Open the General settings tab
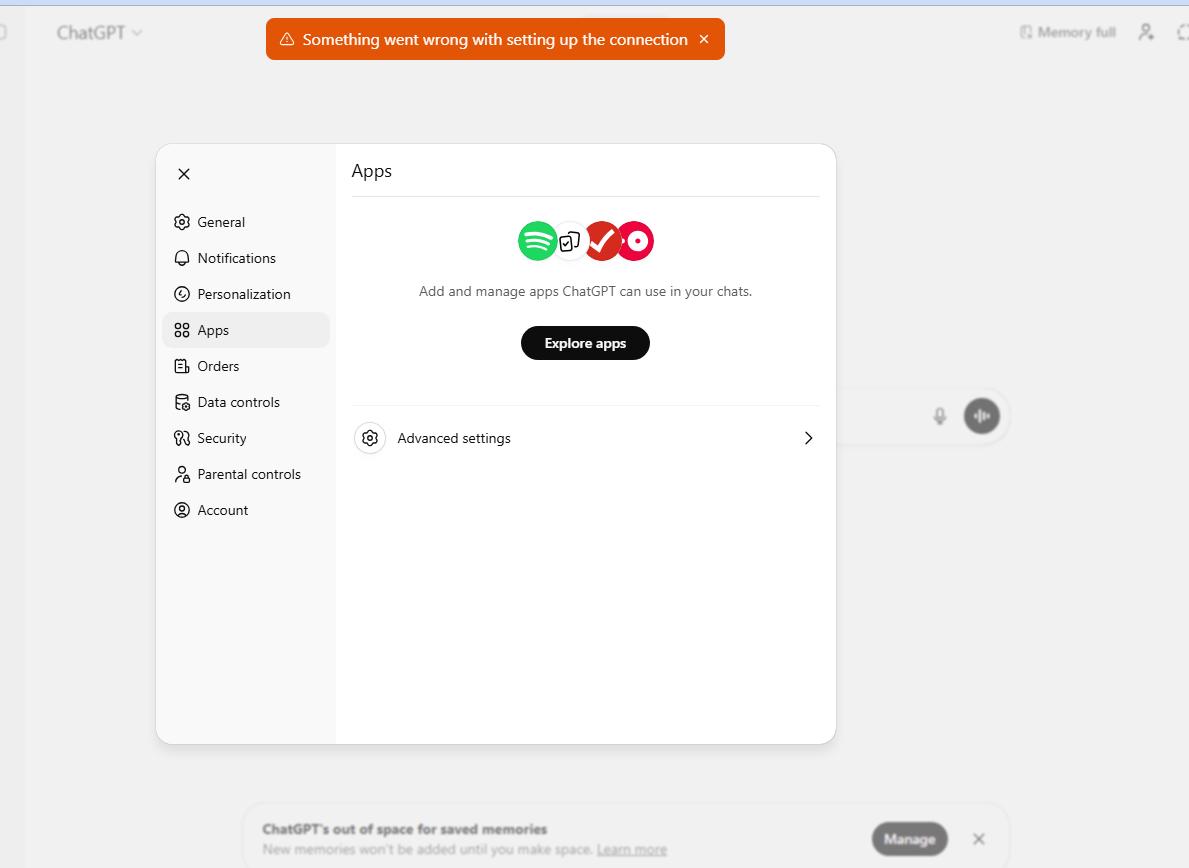Viewport: 1189px width, 868px height. click(221, 222)
